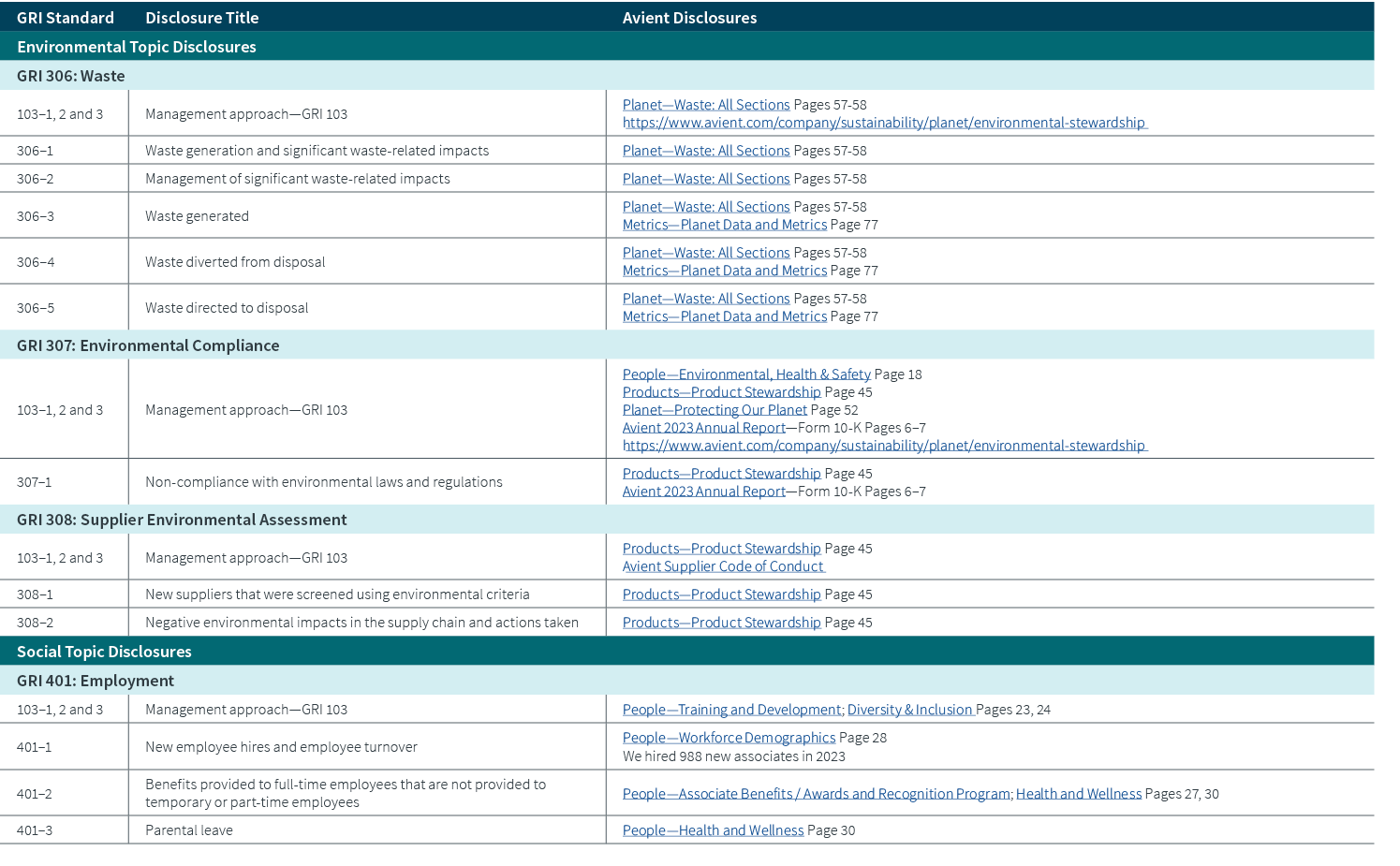The image size is (1400, 866).
Task: Click the Avient 2023 Annual Report link for 307-1
Action: (703, 491)
